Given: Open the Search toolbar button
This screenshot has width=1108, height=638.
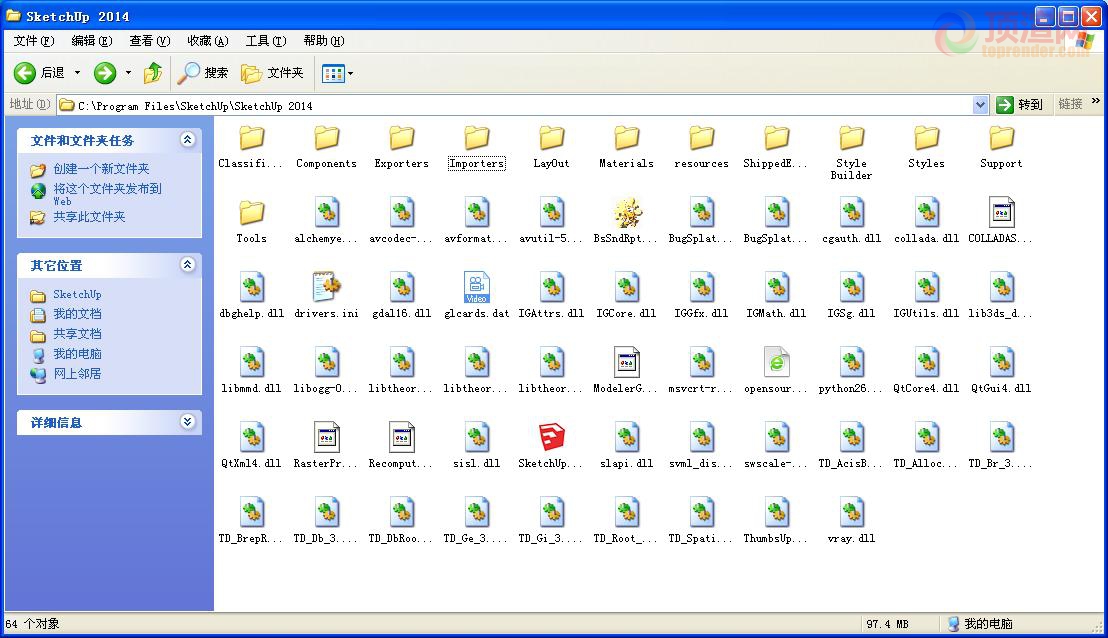Looking at the screenshot, I should click(204, 72).
